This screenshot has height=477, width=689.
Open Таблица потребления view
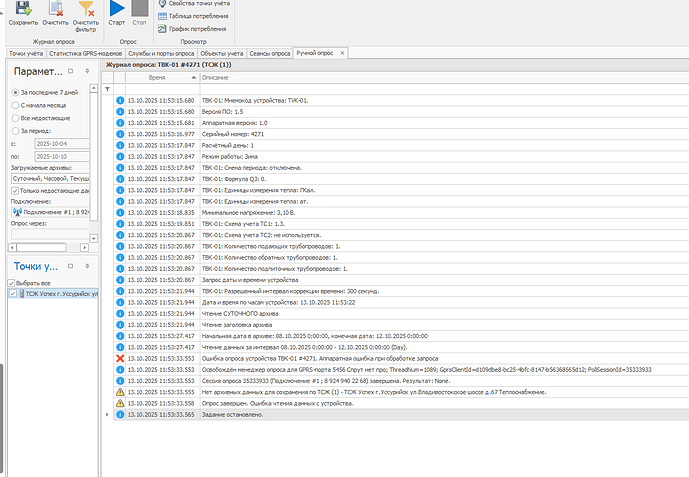point(193,16)
